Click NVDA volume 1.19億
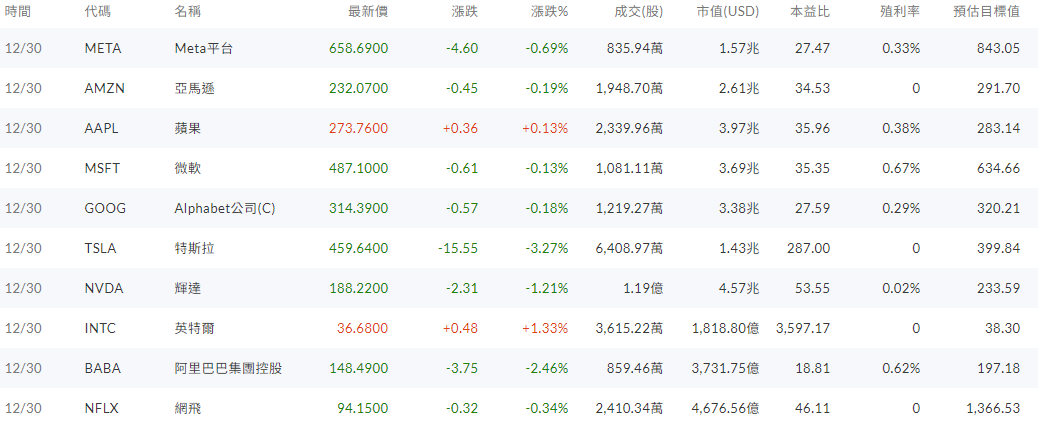The image size is (1038, 424). coord(642,288)
